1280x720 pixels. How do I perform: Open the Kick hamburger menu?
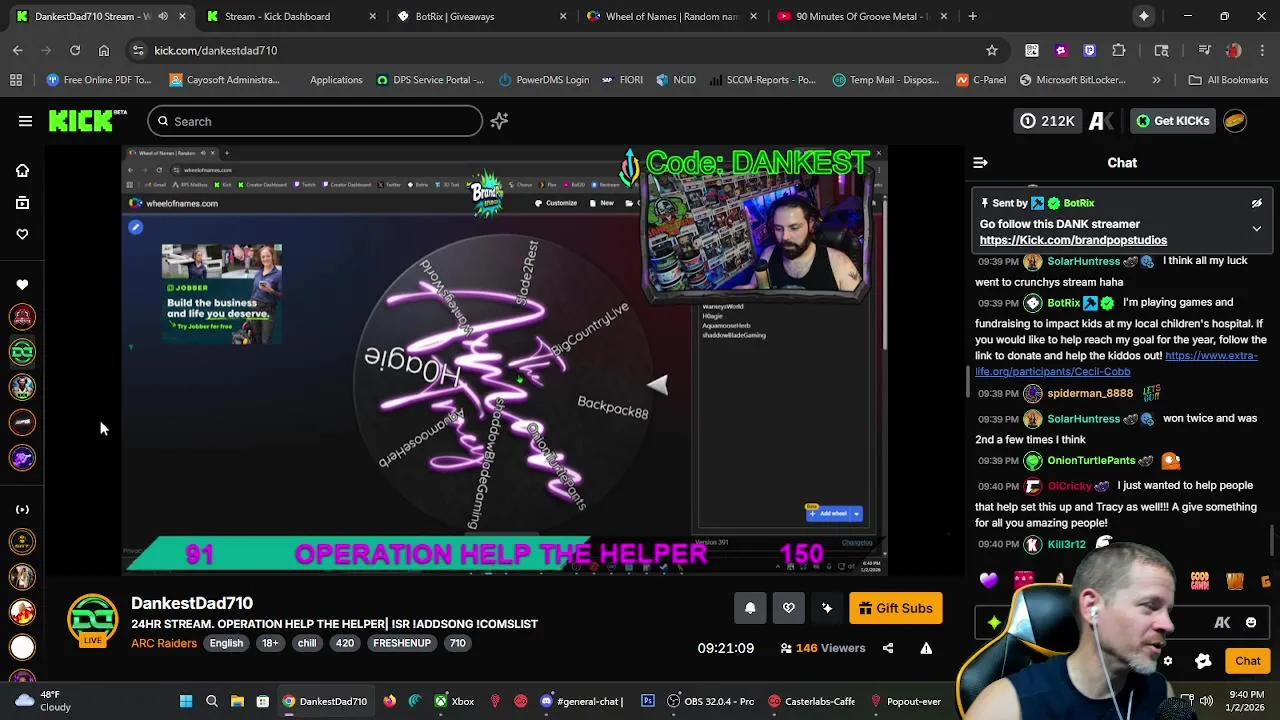tap(25, 121)
